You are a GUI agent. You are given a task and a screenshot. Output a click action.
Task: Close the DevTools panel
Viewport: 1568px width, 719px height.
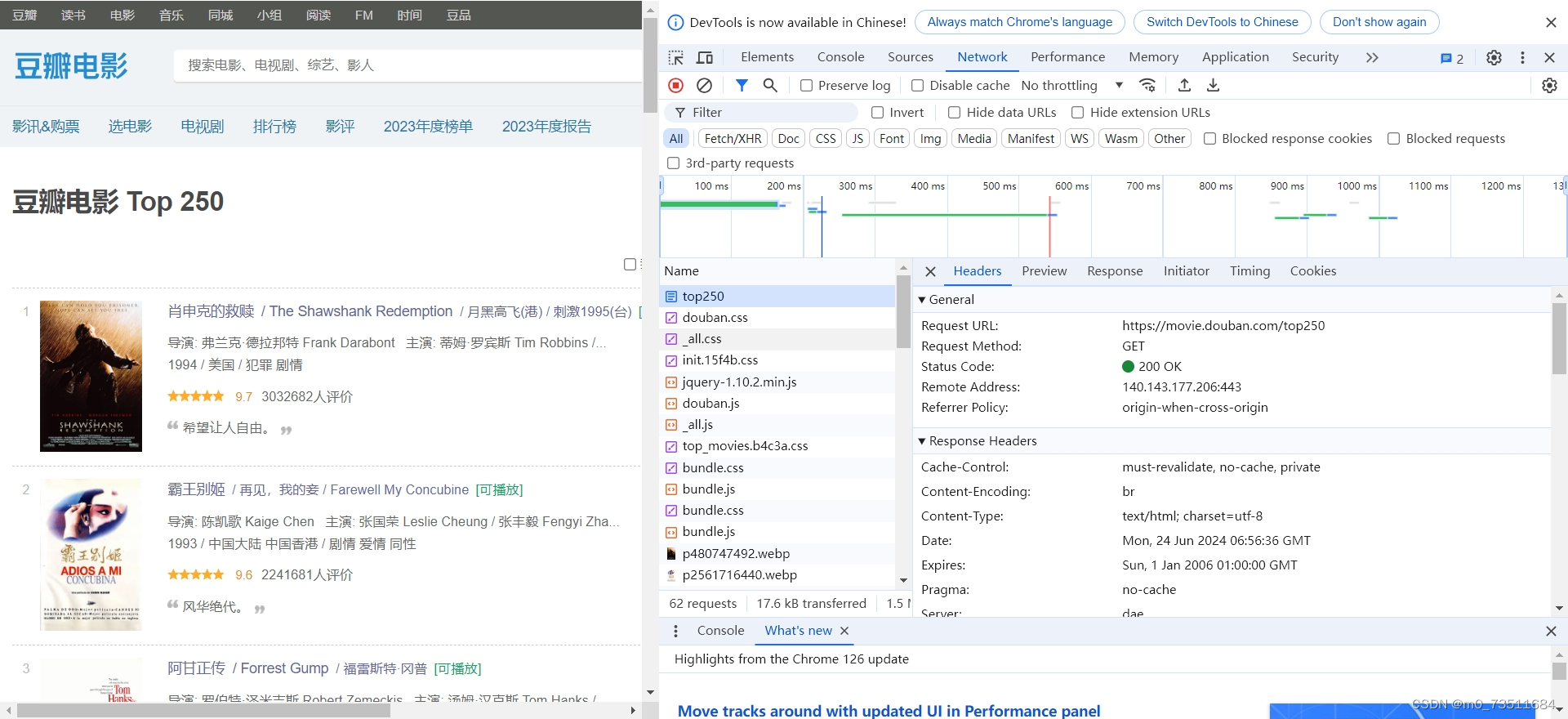coord(1549,57)
